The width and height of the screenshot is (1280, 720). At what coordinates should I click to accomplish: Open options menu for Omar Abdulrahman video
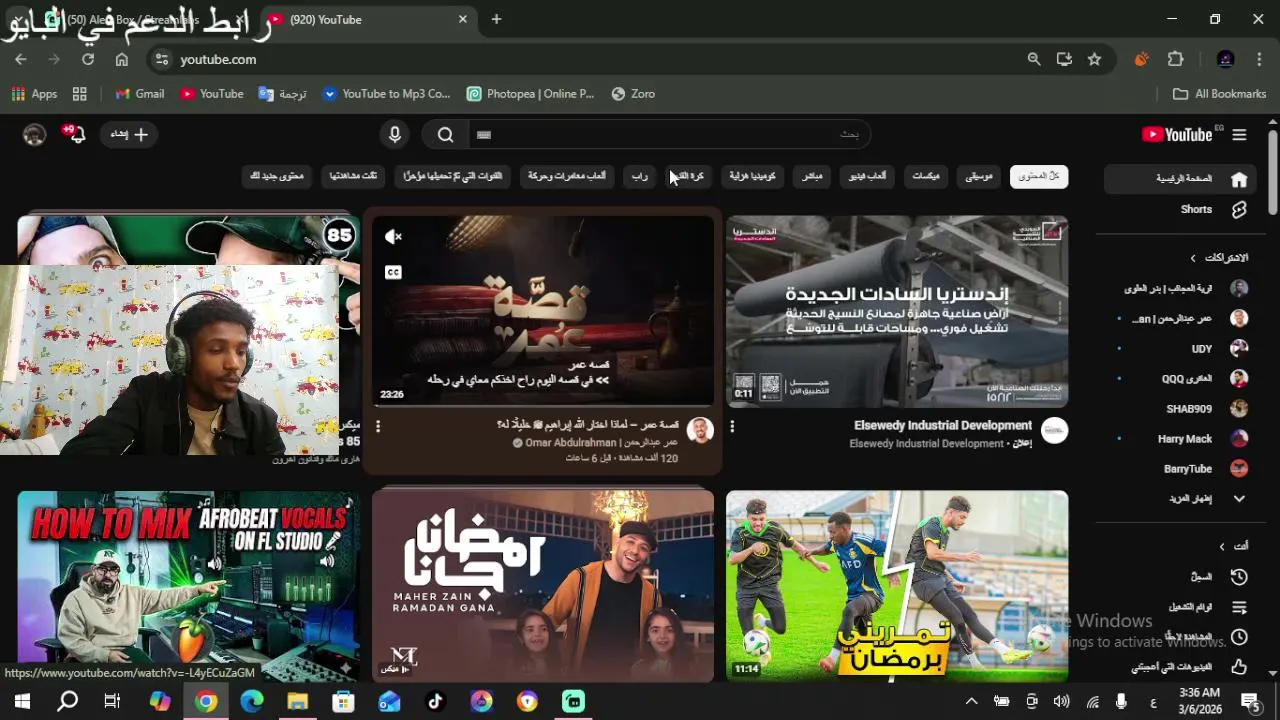tap(378, 426)
